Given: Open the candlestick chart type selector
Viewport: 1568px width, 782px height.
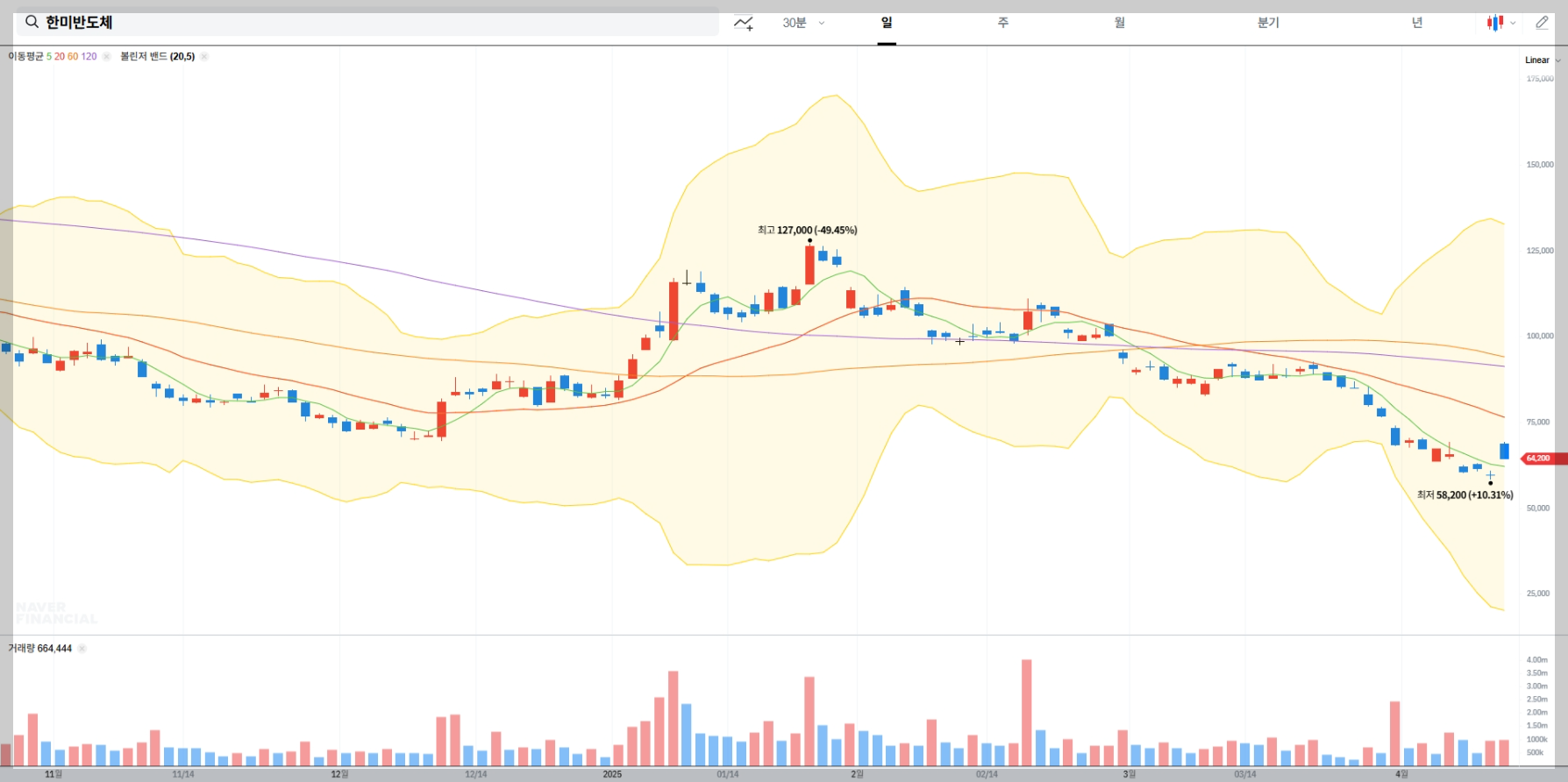Looking at the screenshot, I should tap(1500, 23).
